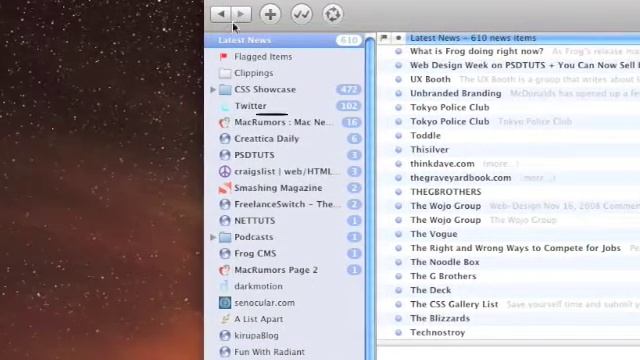The image size is (640, 360).
Task: Select 'The Right and Wrong Ways to Compete for Jobs'
Action: tap(516, 248)
